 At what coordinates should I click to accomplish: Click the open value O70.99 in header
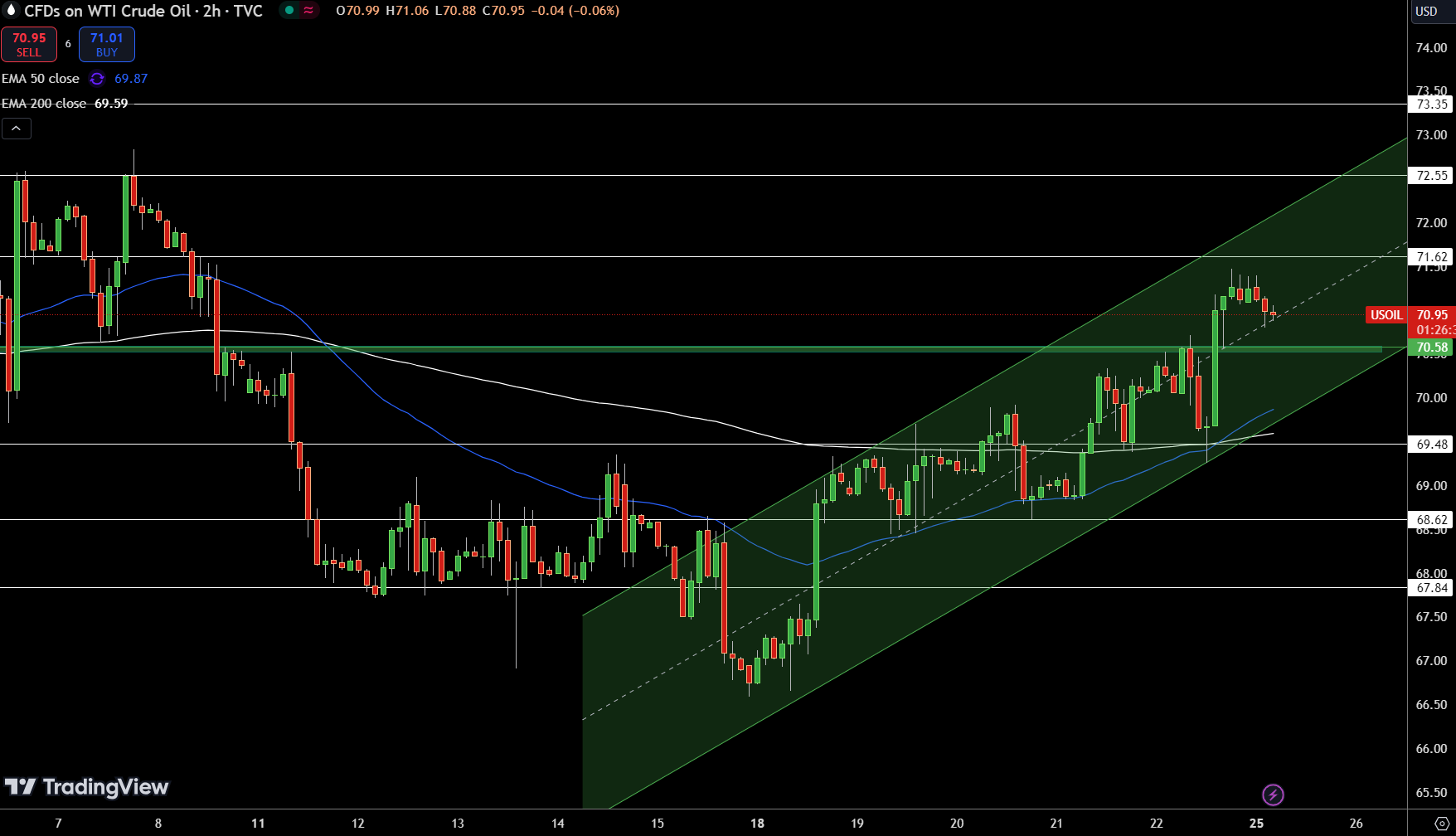pos(357,11)
